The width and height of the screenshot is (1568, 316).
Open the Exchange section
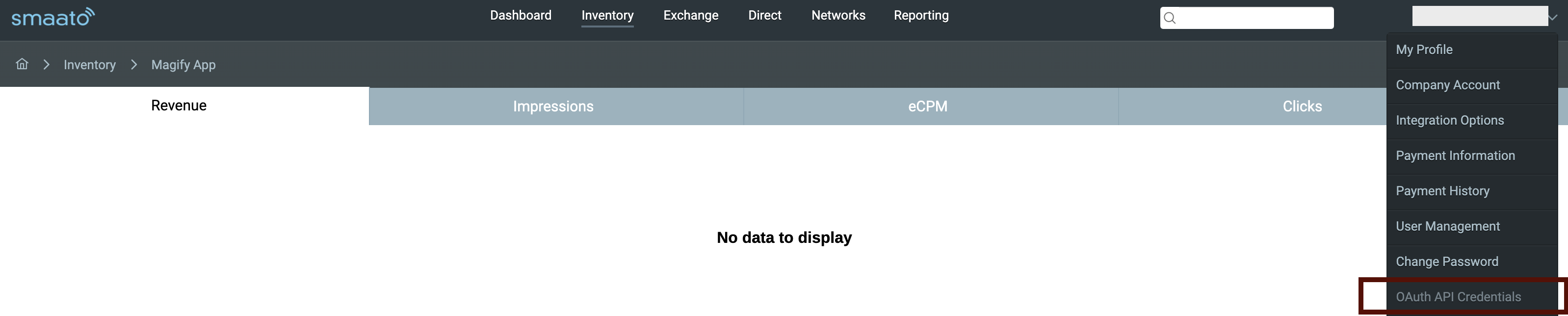point(690,15)
